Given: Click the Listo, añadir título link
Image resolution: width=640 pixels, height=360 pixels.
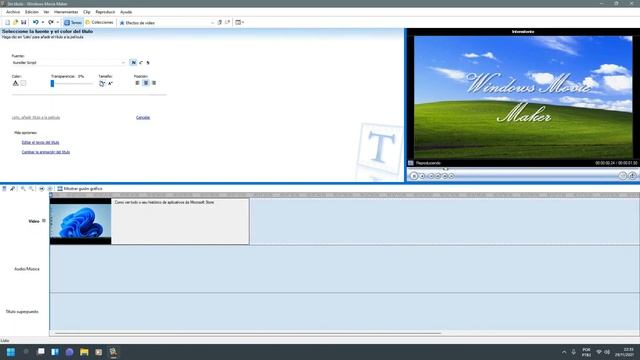Looking at the screenshot, I should pos(36,118).
